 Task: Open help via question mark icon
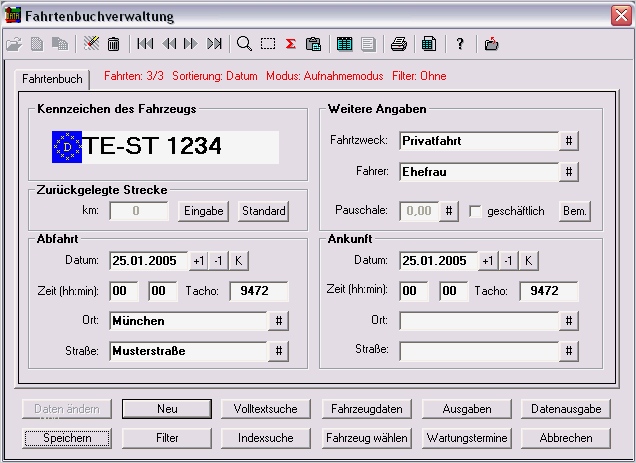(460, 44)
